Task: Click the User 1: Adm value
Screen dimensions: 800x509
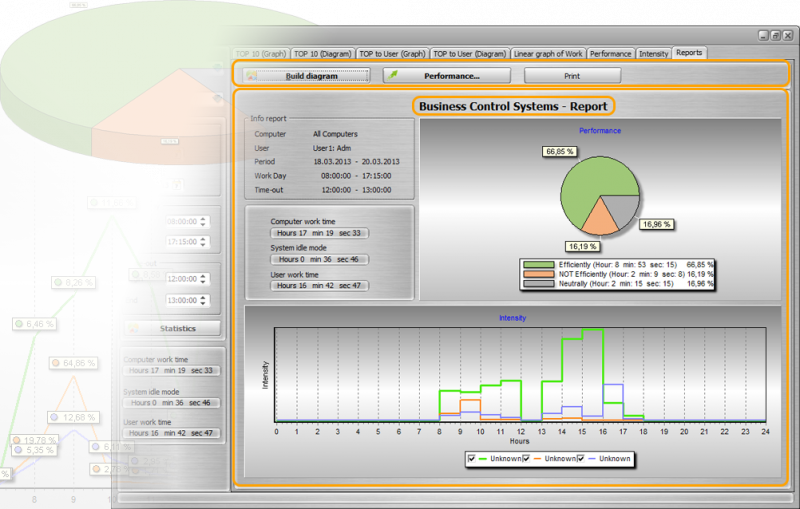Action: coord(332,148)
